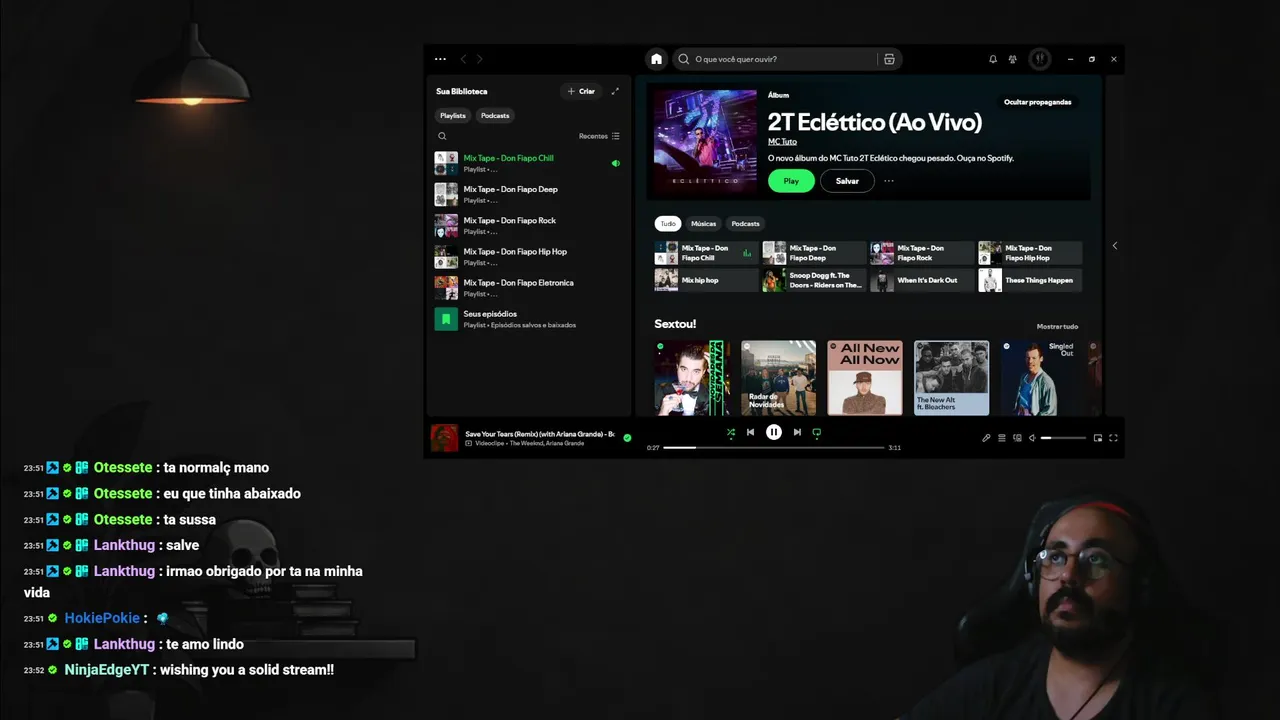Open the Radar de Novidades card
The image size is (1280, 720).
[x=779, y=378]
